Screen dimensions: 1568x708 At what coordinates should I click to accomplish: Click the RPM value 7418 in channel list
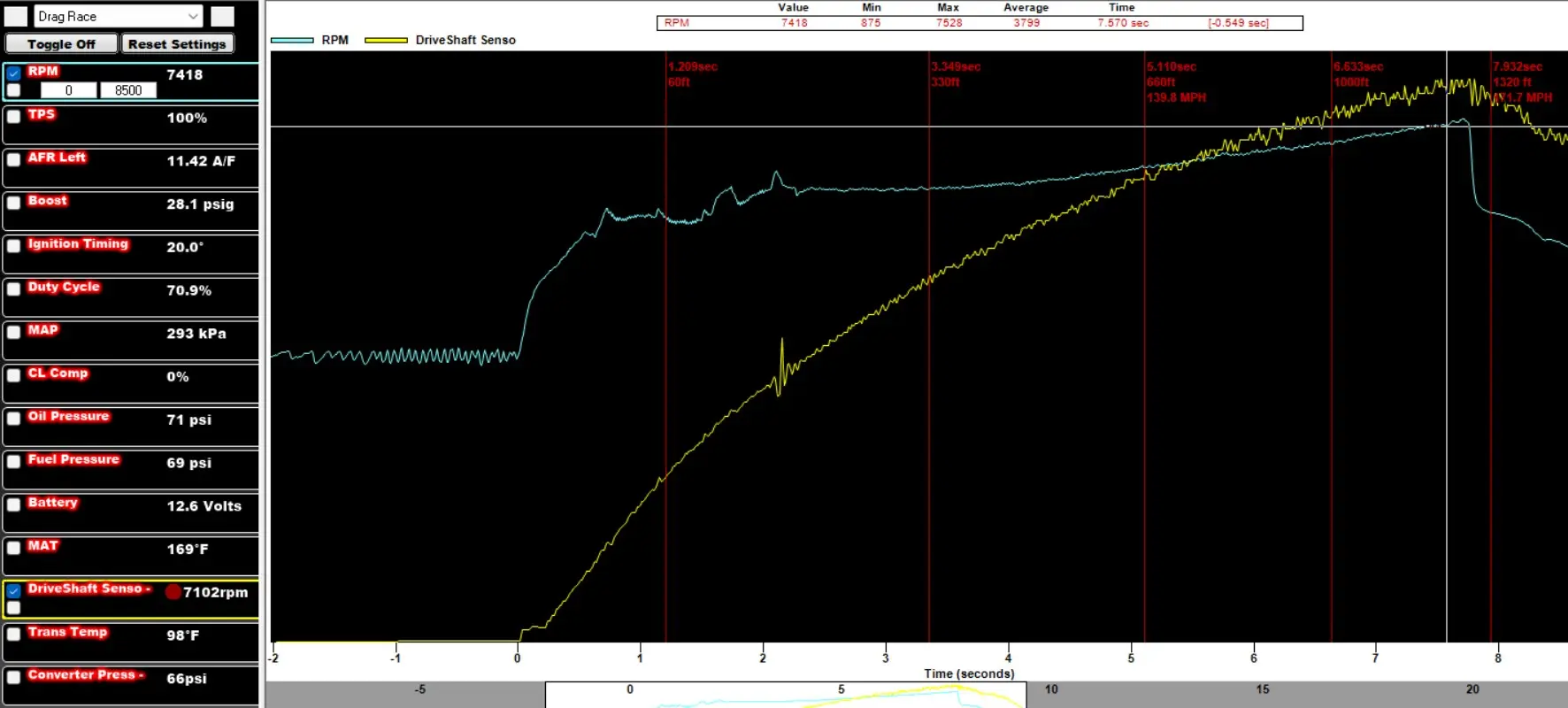[185, 75]
